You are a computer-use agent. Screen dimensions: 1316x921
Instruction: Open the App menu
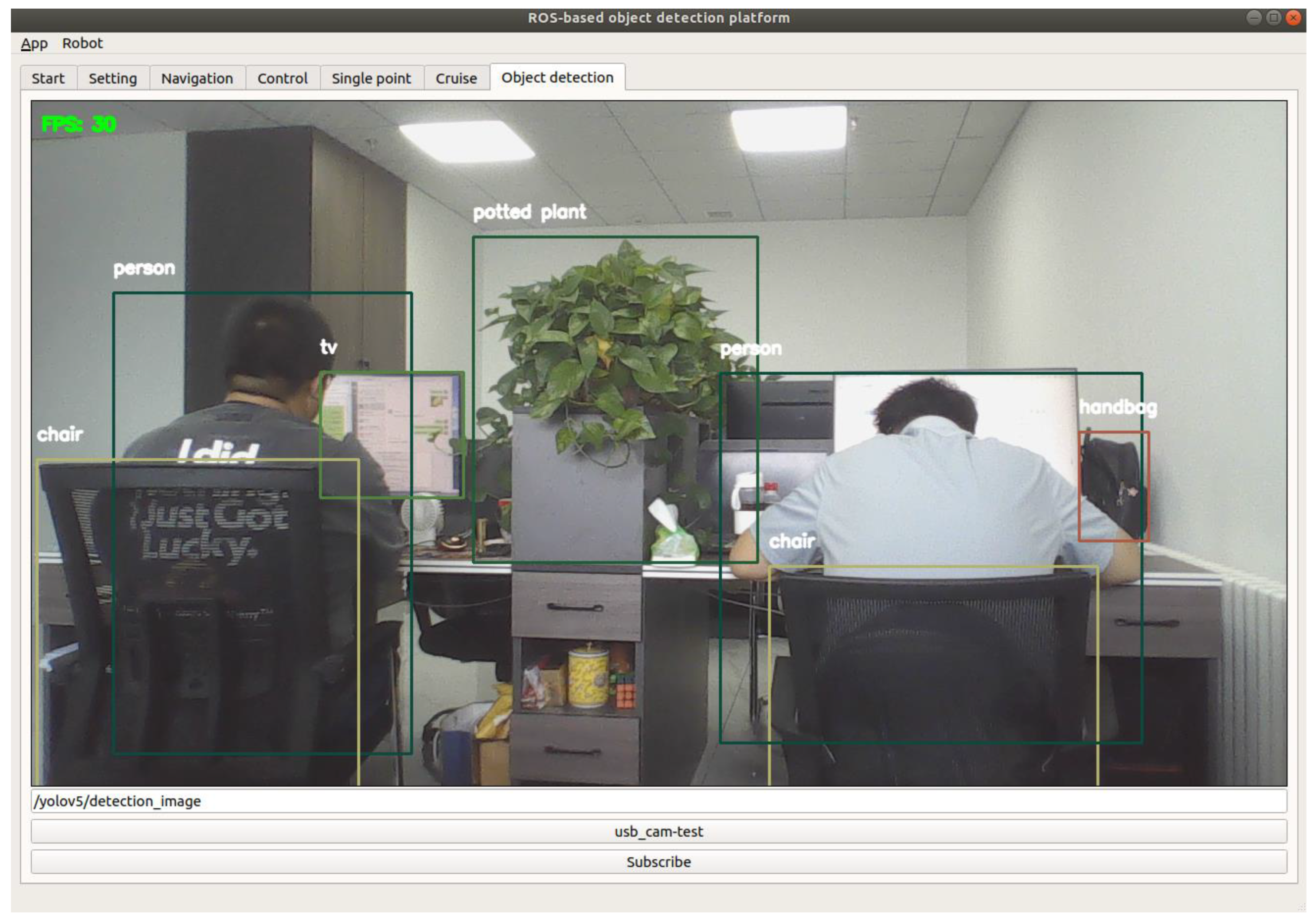point(34,43)
